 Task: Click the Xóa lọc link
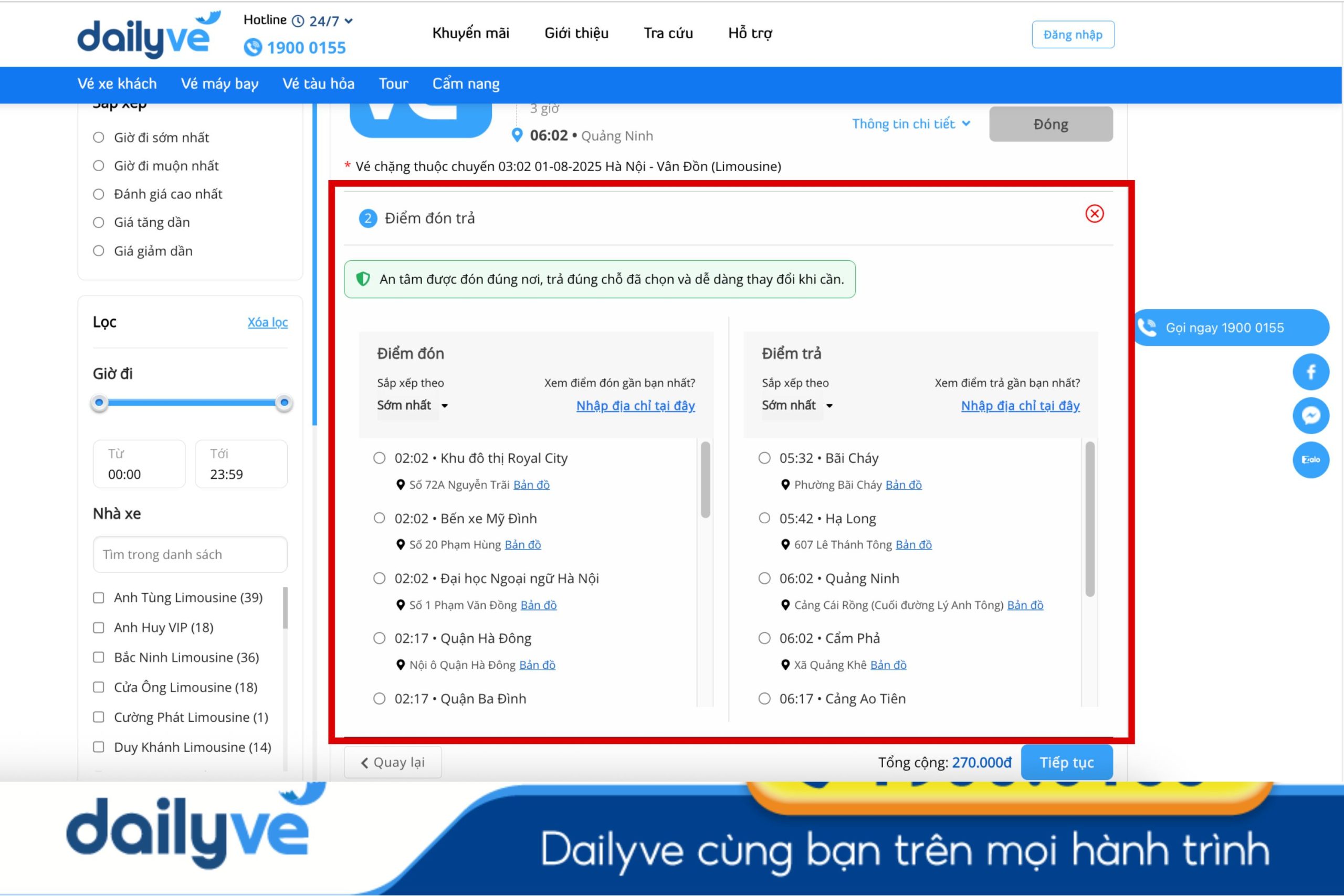[x=267, y=322]
